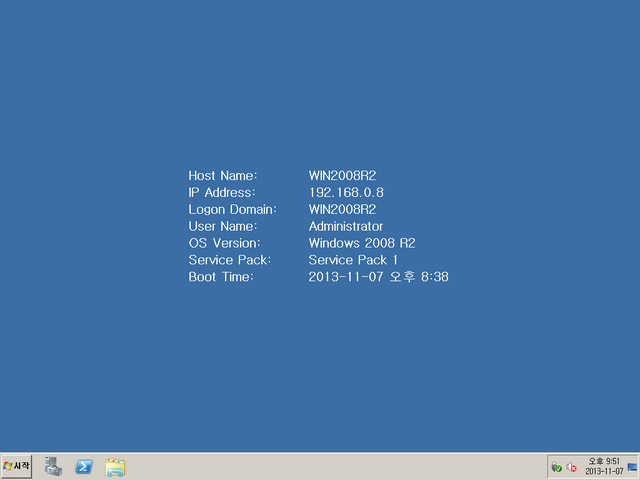640x480 pixels.
Task: Click the Service Pack 1 value
Action: coord(353,260)
